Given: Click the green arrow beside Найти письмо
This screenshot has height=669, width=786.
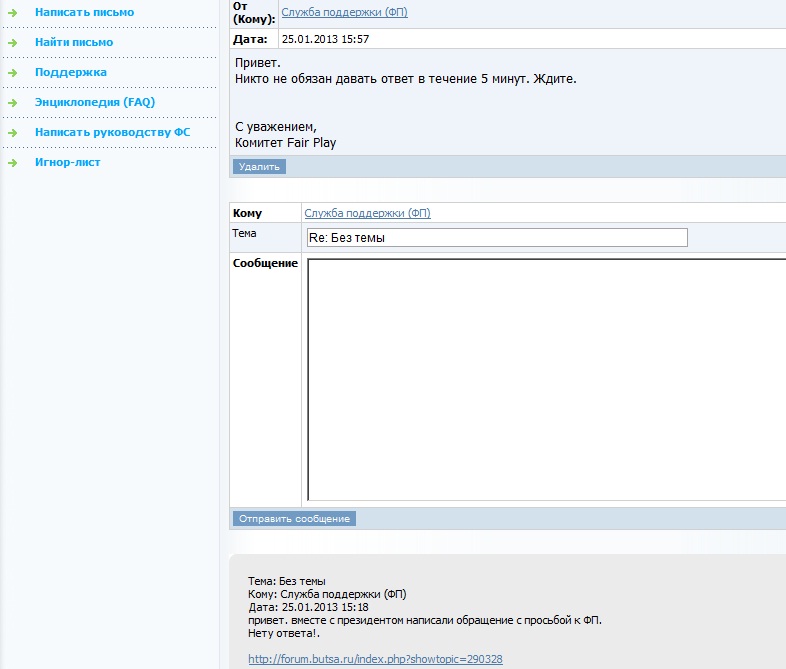Looking at the screenshot, I should pyautogui.click(x=12, y=43).
